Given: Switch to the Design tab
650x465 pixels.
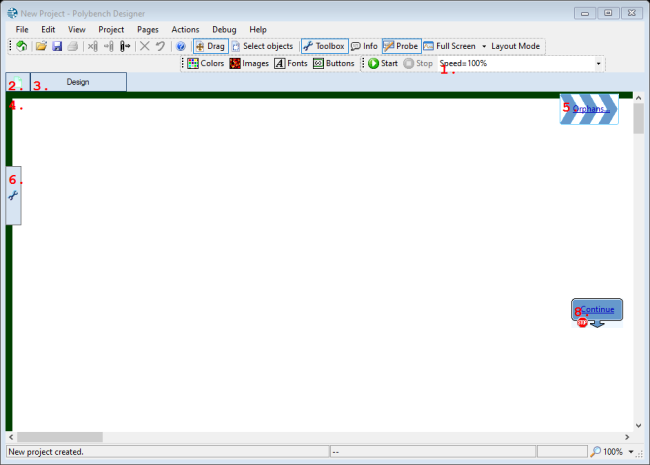Looking at the screenshot, I should point(78,82).
